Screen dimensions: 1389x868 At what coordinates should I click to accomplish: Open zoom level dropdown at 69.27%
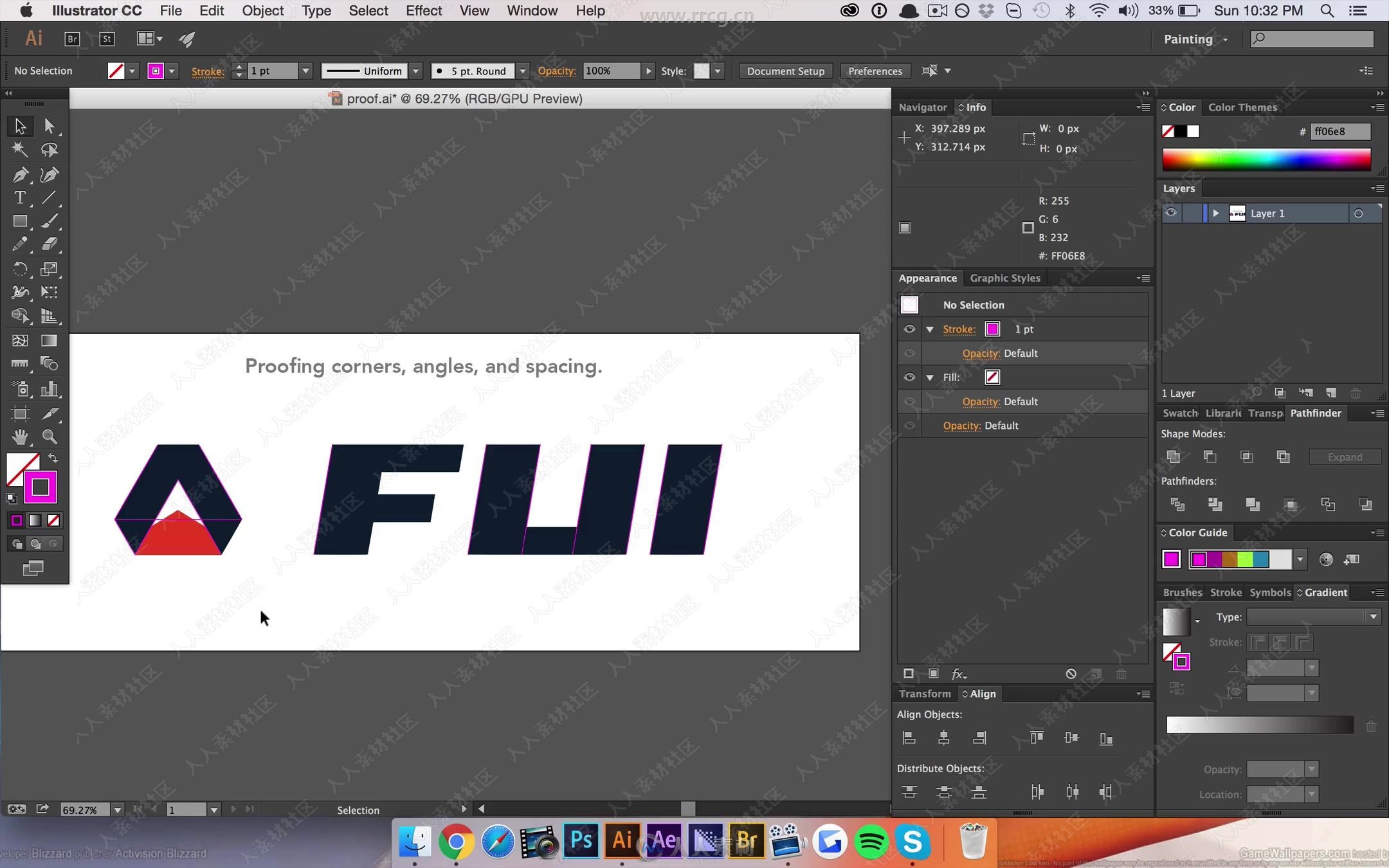pos(117,809)
